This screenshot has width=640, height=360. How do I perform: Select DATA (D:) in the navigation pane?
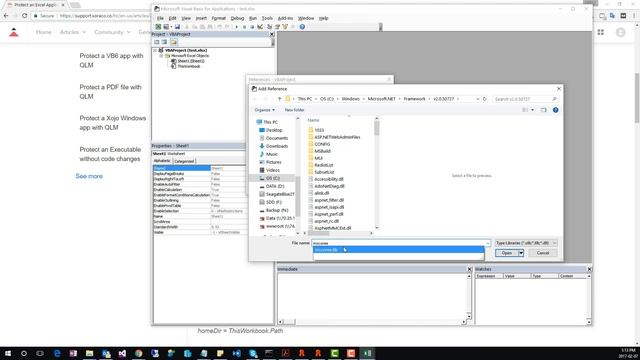point(275,186)
